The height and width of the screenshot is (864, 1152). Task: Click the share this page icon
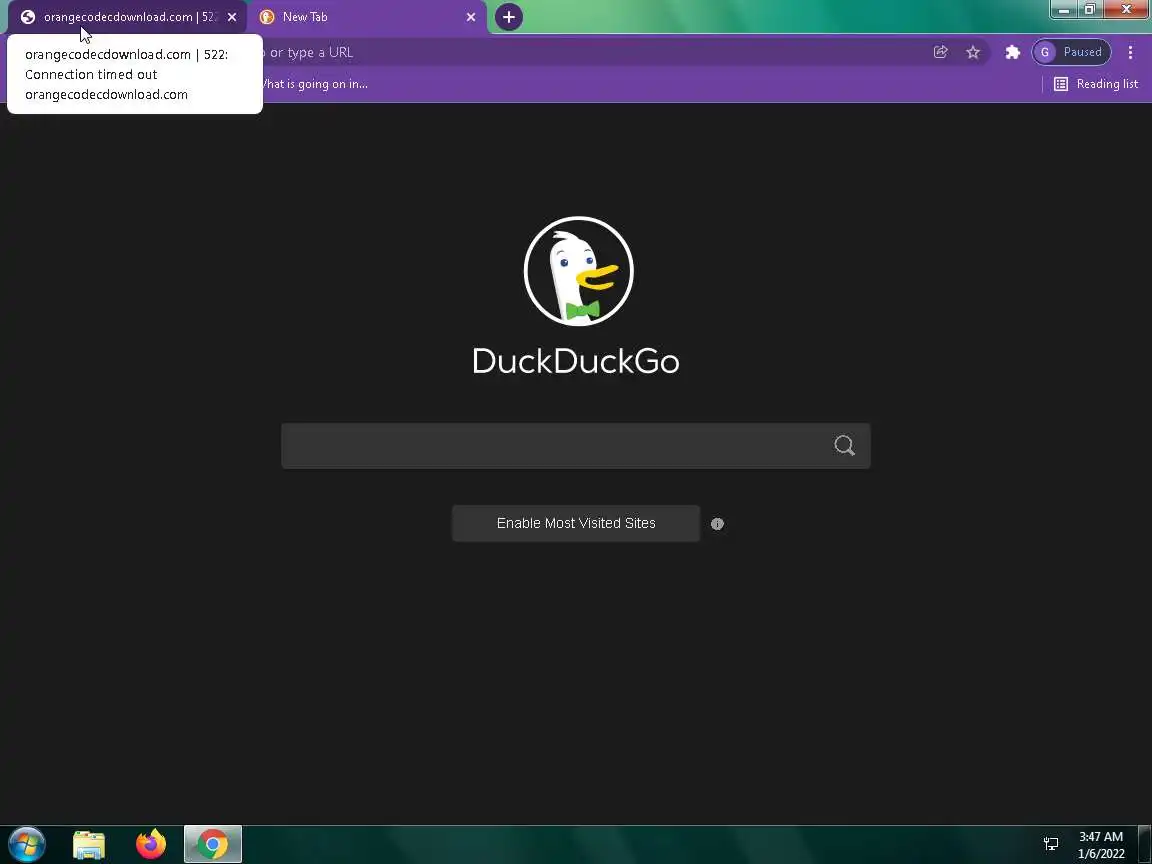940,52
